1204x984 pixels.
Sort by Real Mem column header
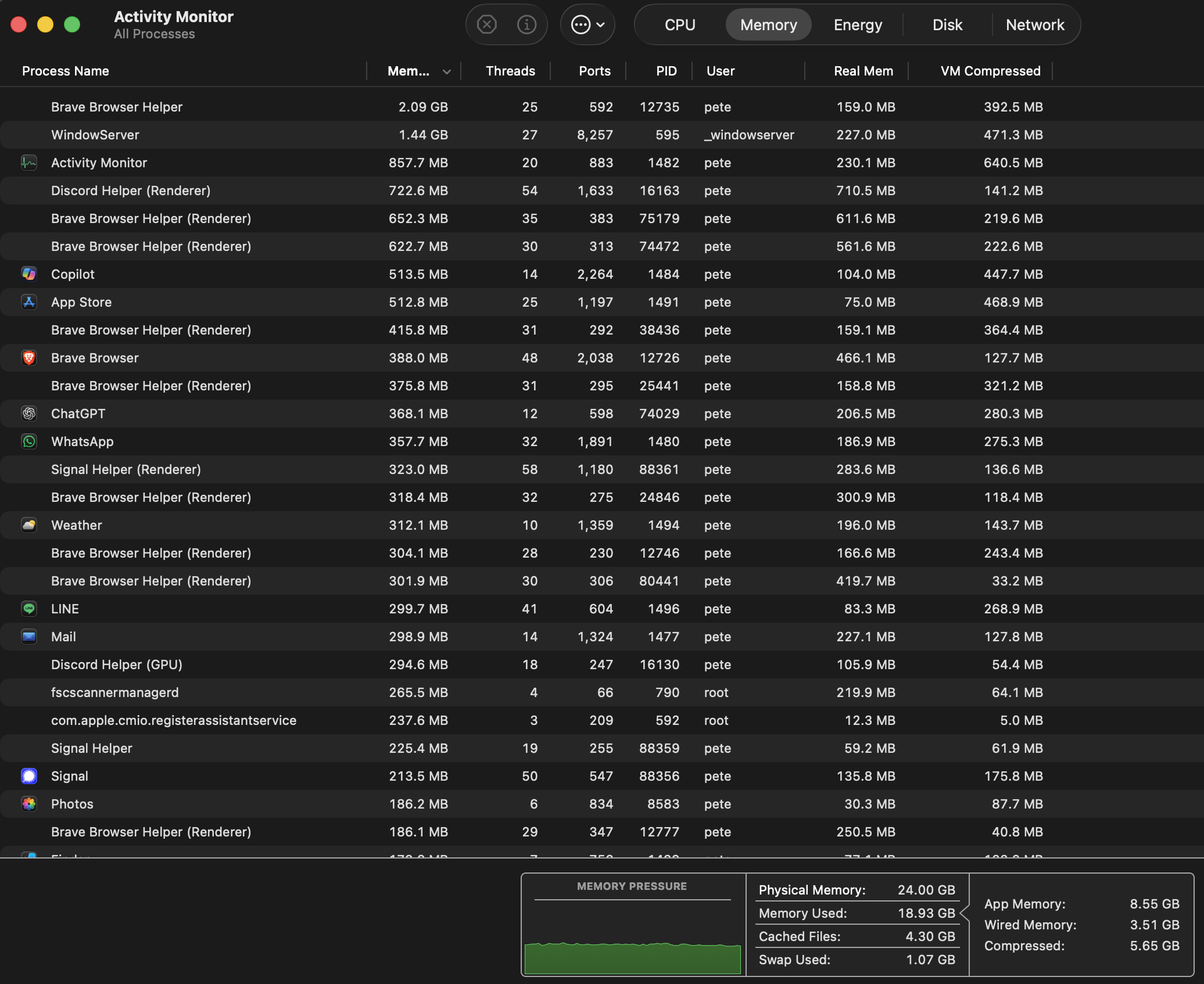(863, 71)
